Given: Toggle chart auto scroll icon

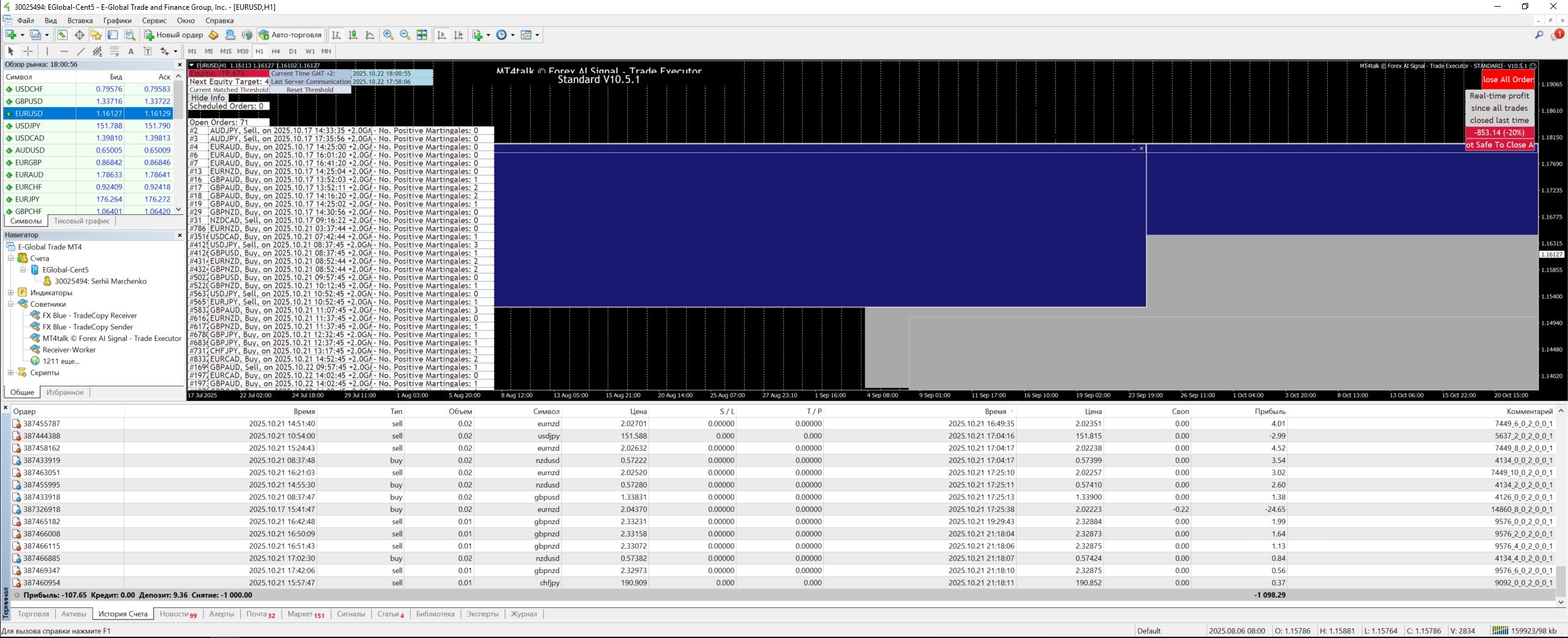Looking at the screenshot, I should click(x=442, y=35).
